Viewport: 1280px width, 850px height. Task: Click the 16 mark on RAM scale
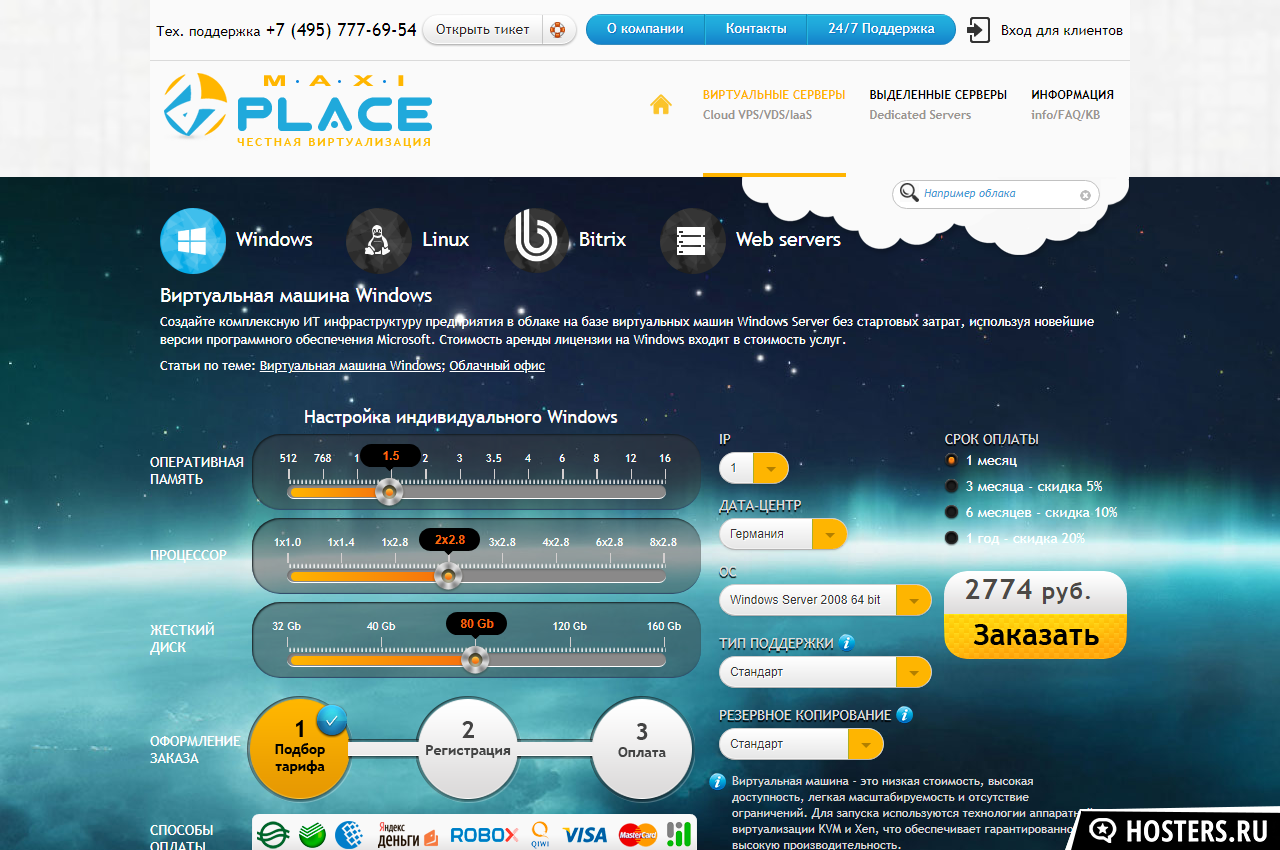click(x=665, y=458)
